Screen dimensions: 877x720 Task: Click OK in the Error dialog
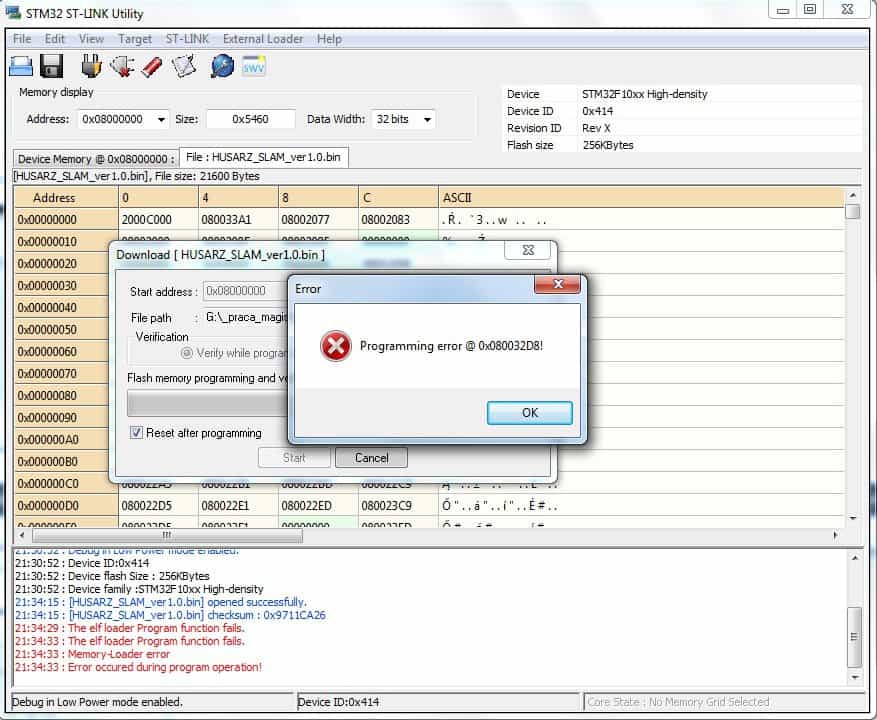coord(530,413)
